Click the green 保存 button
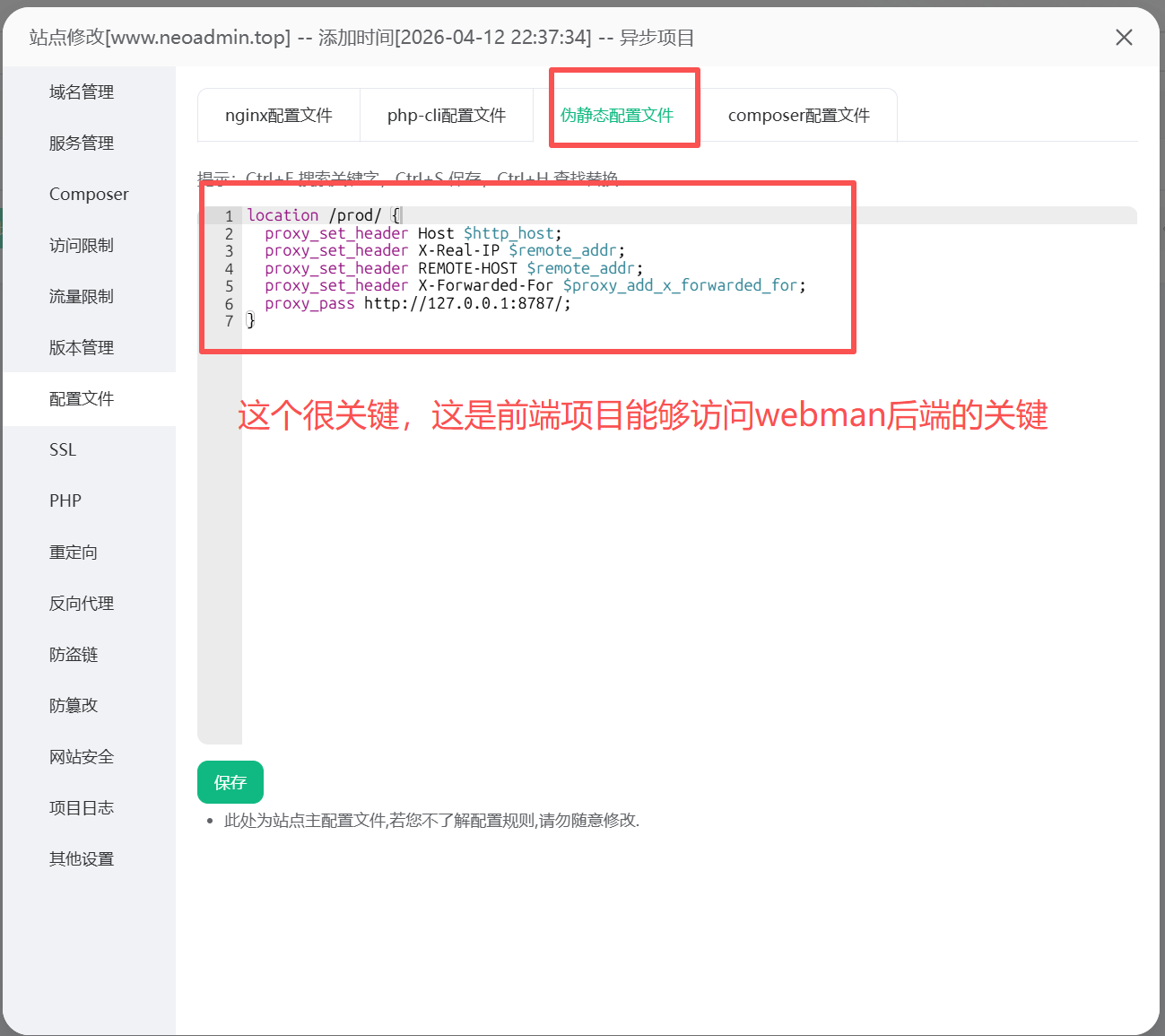 pos(230,782)
